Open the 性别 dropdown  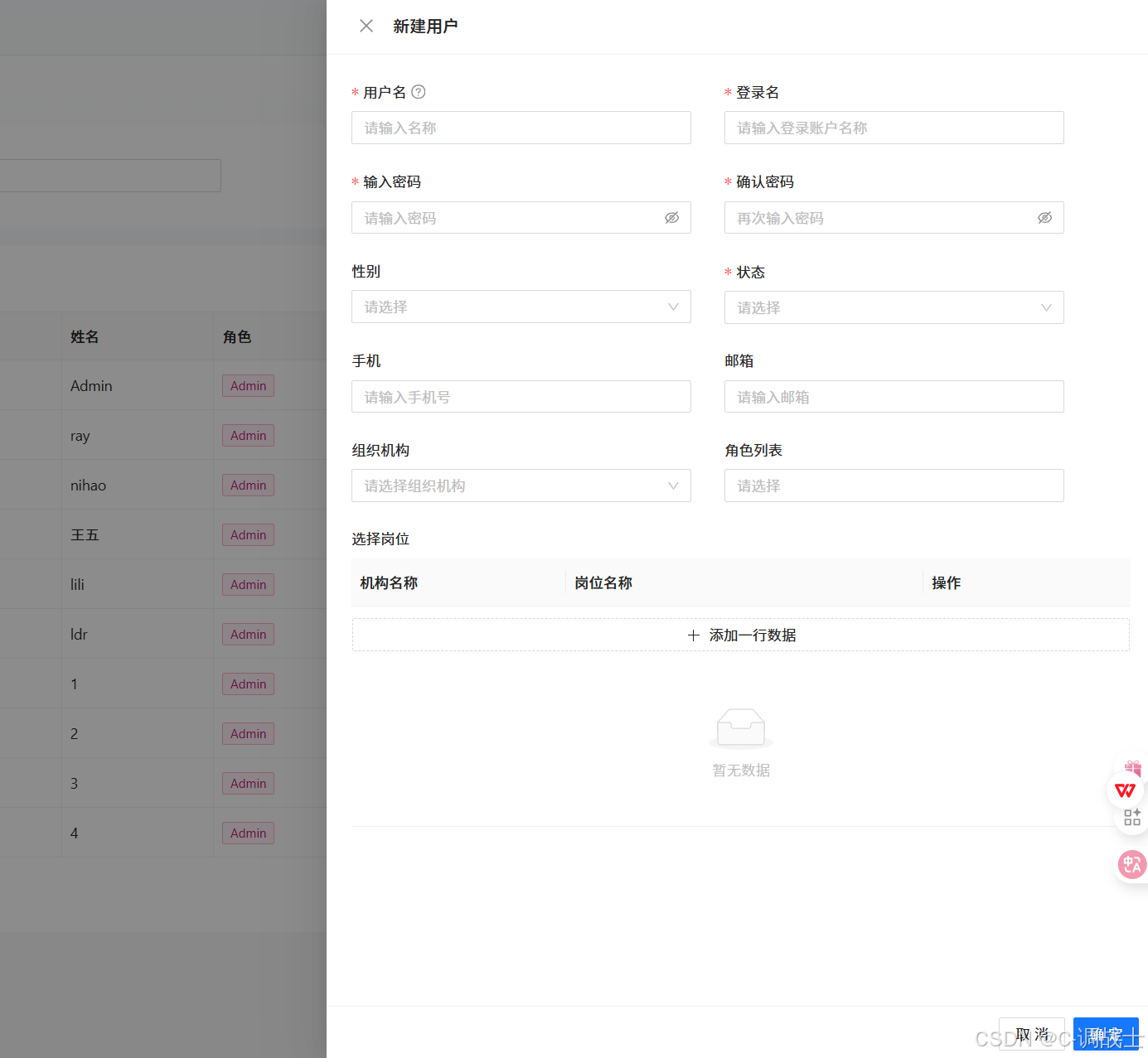521,307
